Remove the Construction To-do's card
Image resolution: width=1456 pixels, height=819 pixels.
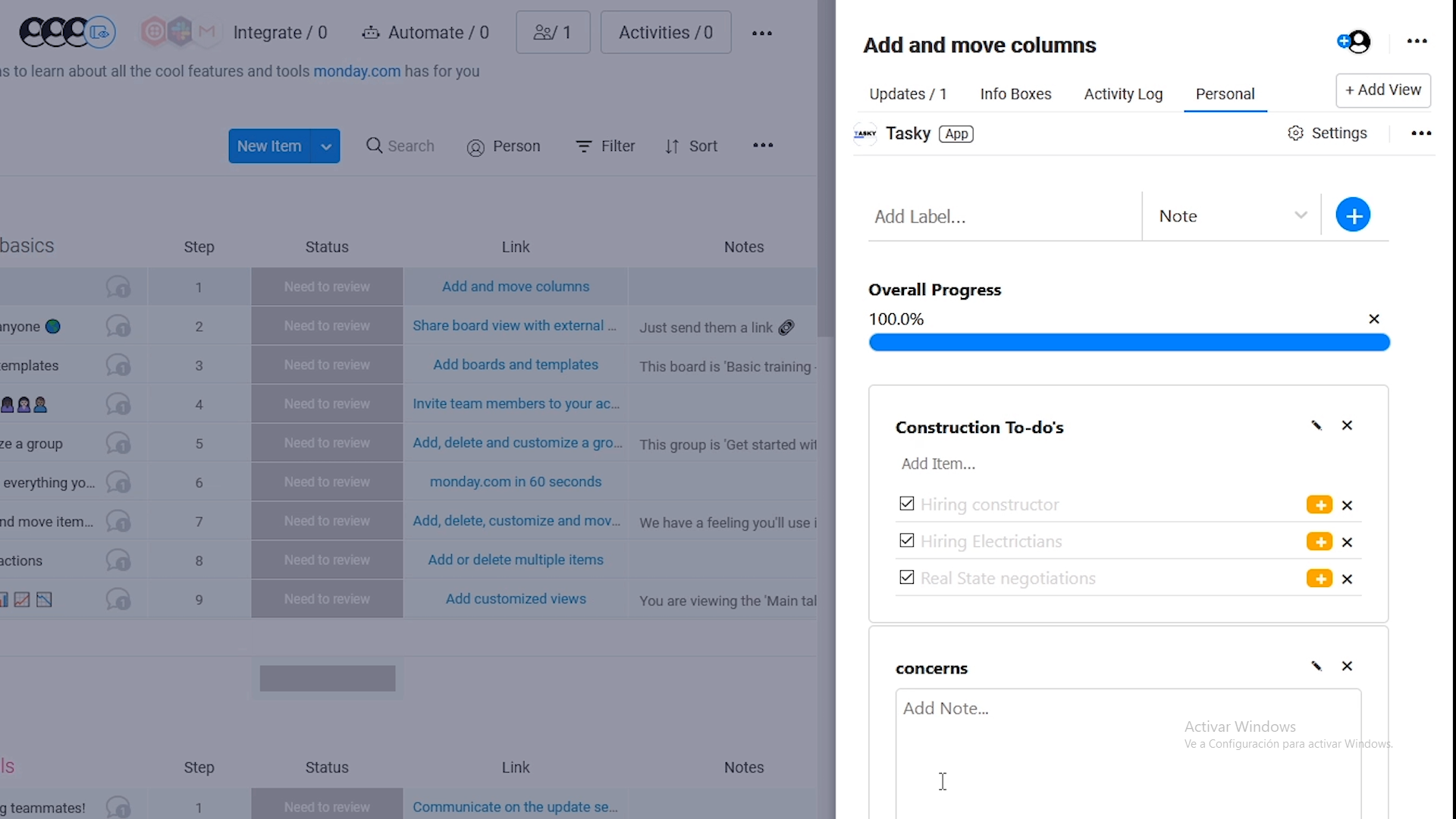click(1347, 425)
